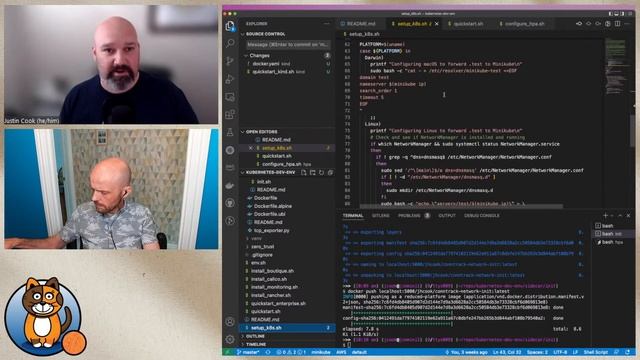Click the commit message input field
This screenshot has height=360, width=640.
click(288, 44)
